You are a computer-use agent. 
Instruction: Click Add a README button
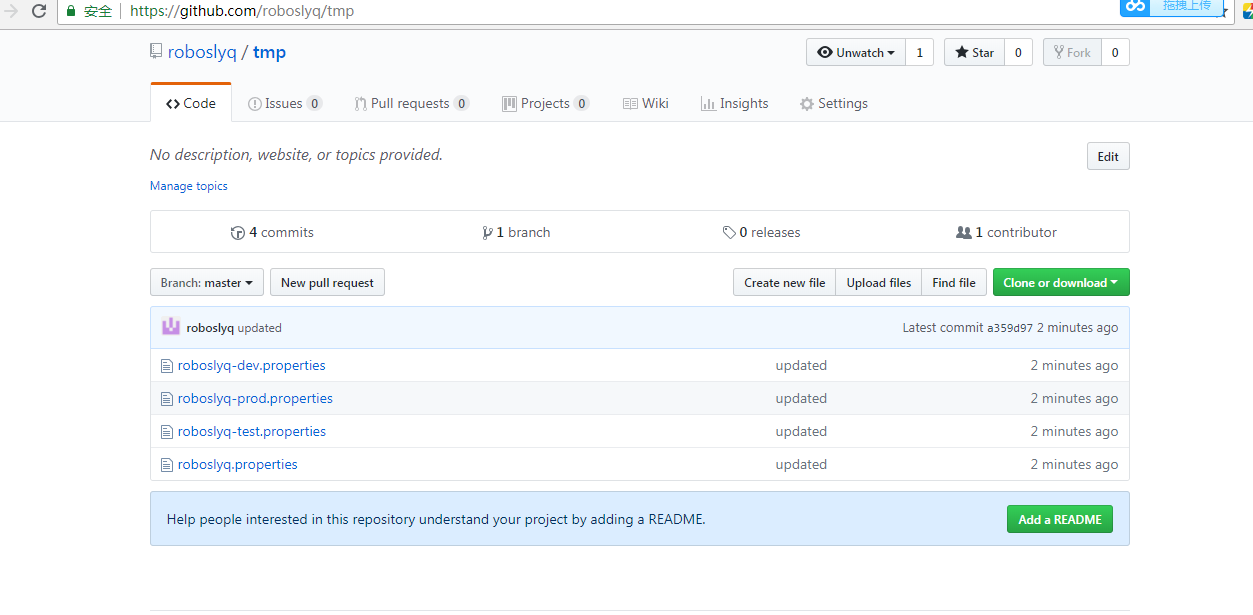(1060, 520)
